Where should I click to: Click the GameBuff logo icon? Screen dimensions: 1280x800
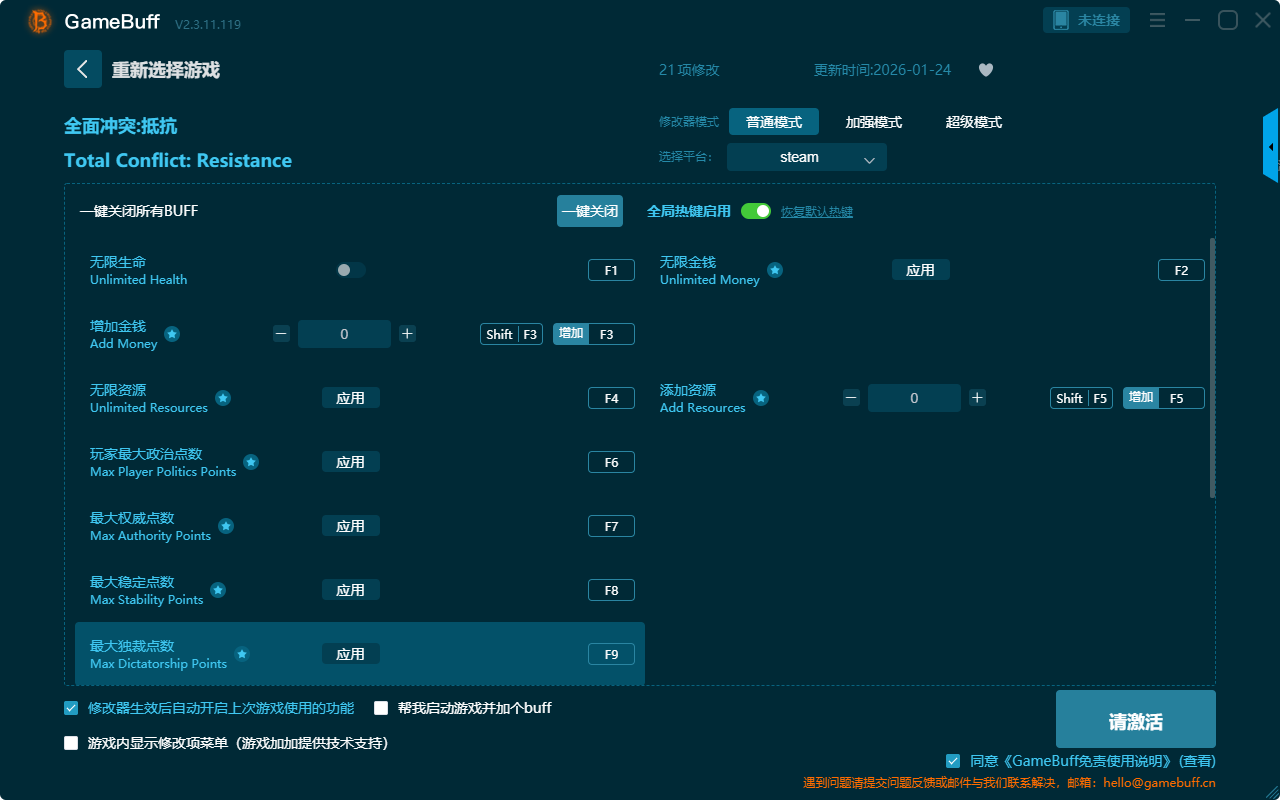click(x=40, y=21)
